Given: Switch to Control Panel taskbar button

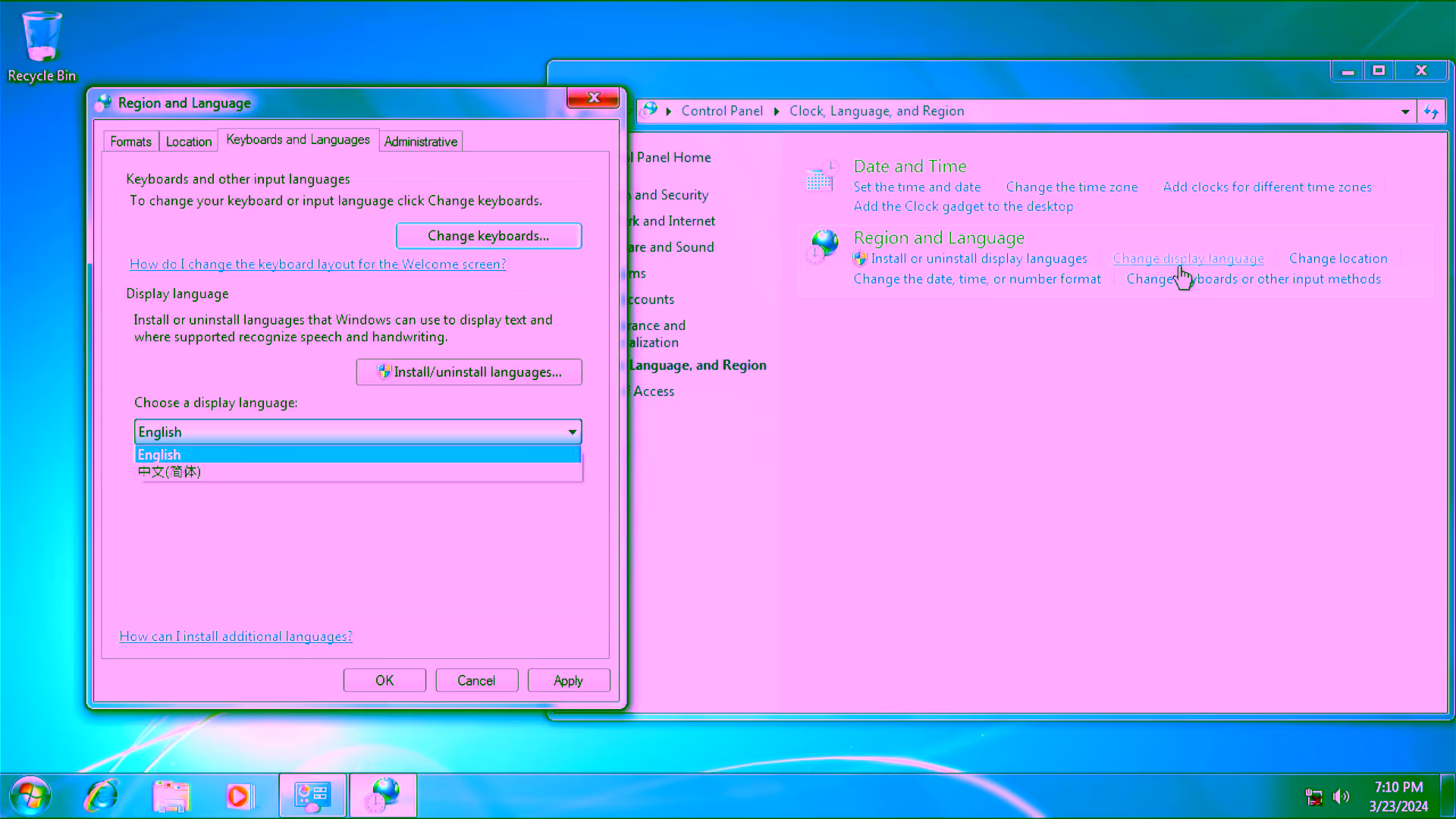Looking at the screenshot, I should click(312, 796).
